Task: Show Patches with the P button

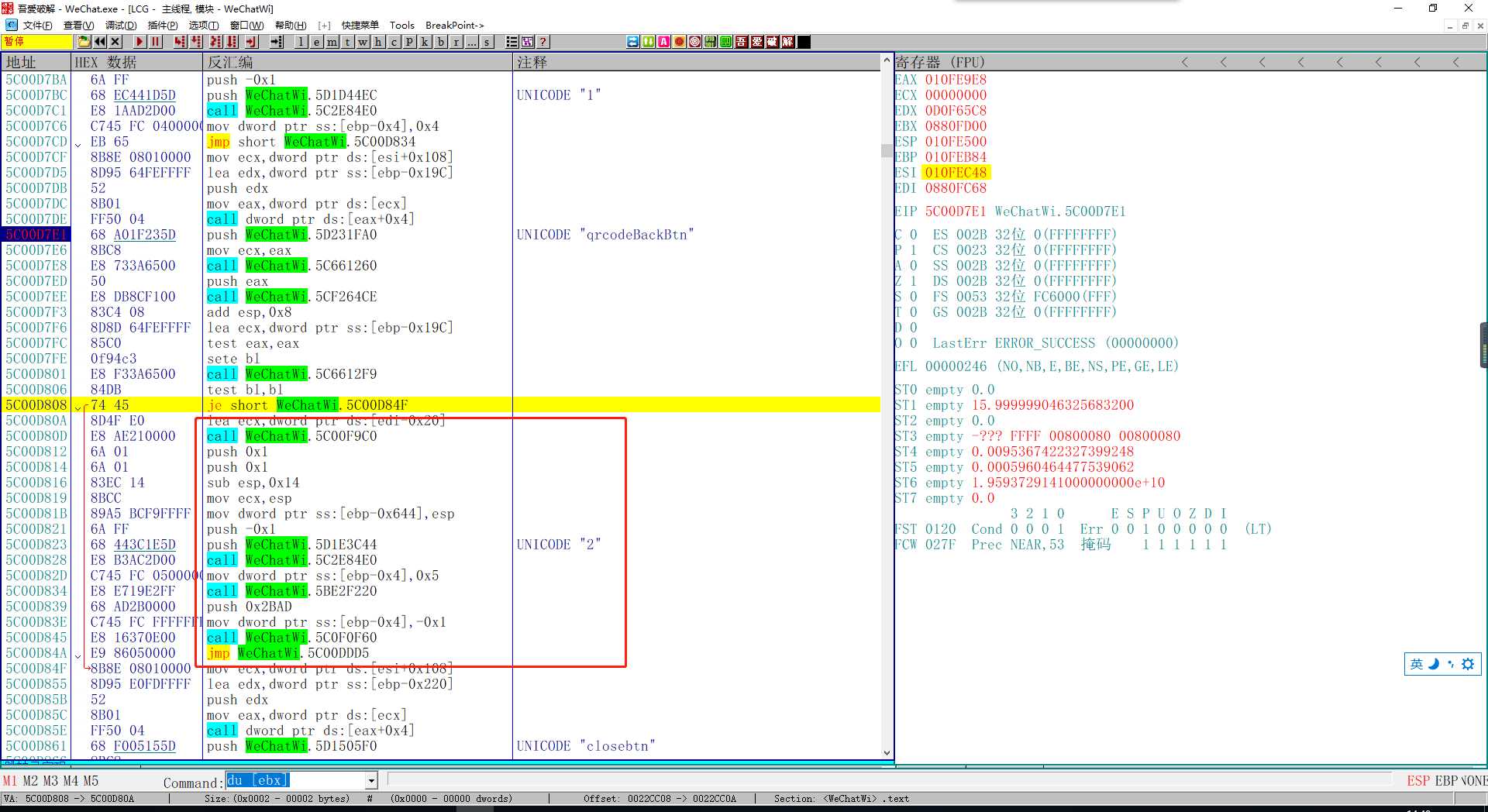Action: tap(409, 42)
